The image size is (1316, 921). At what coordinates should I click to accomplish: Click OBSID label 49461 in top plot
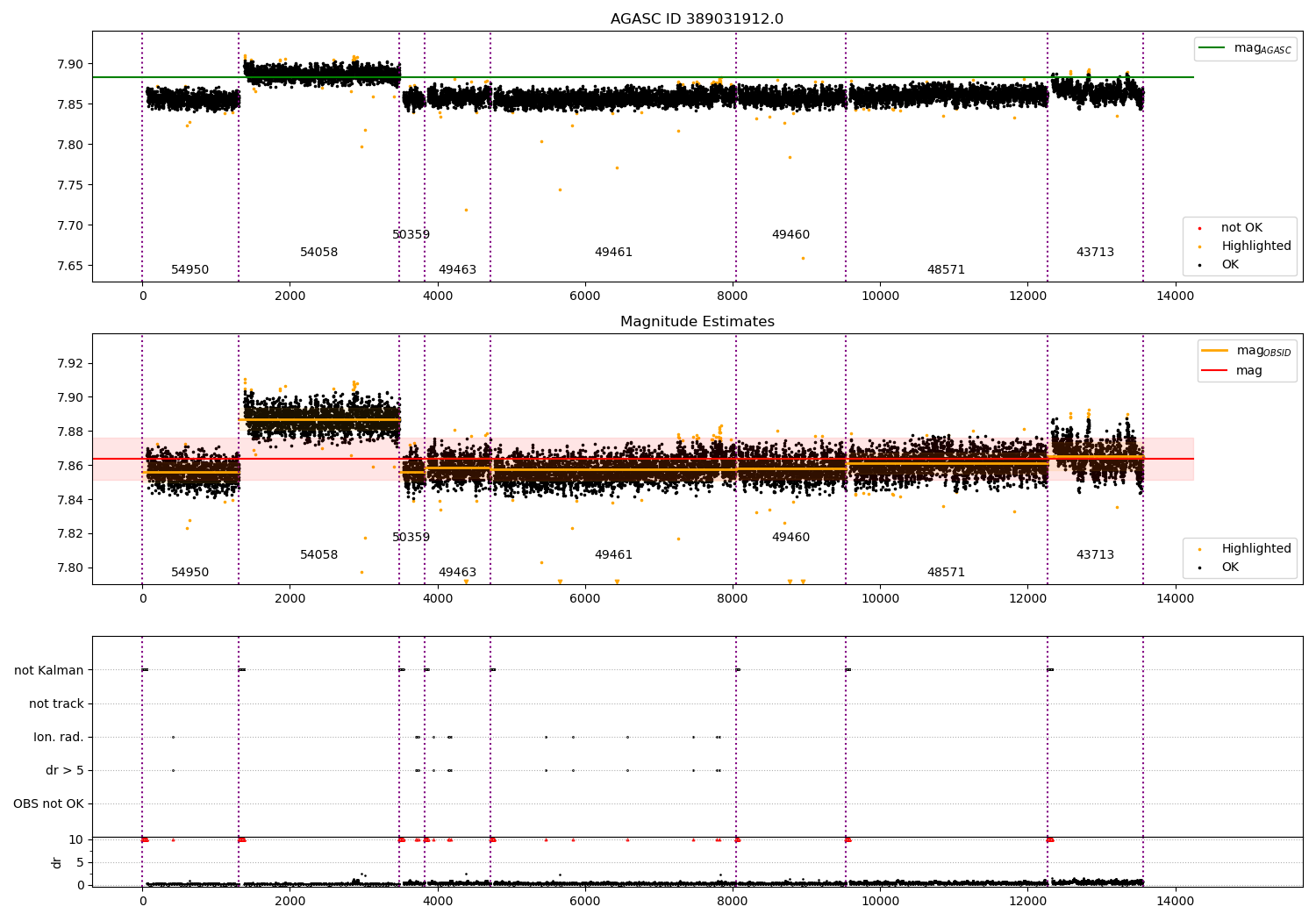click(x=614, y=253)
